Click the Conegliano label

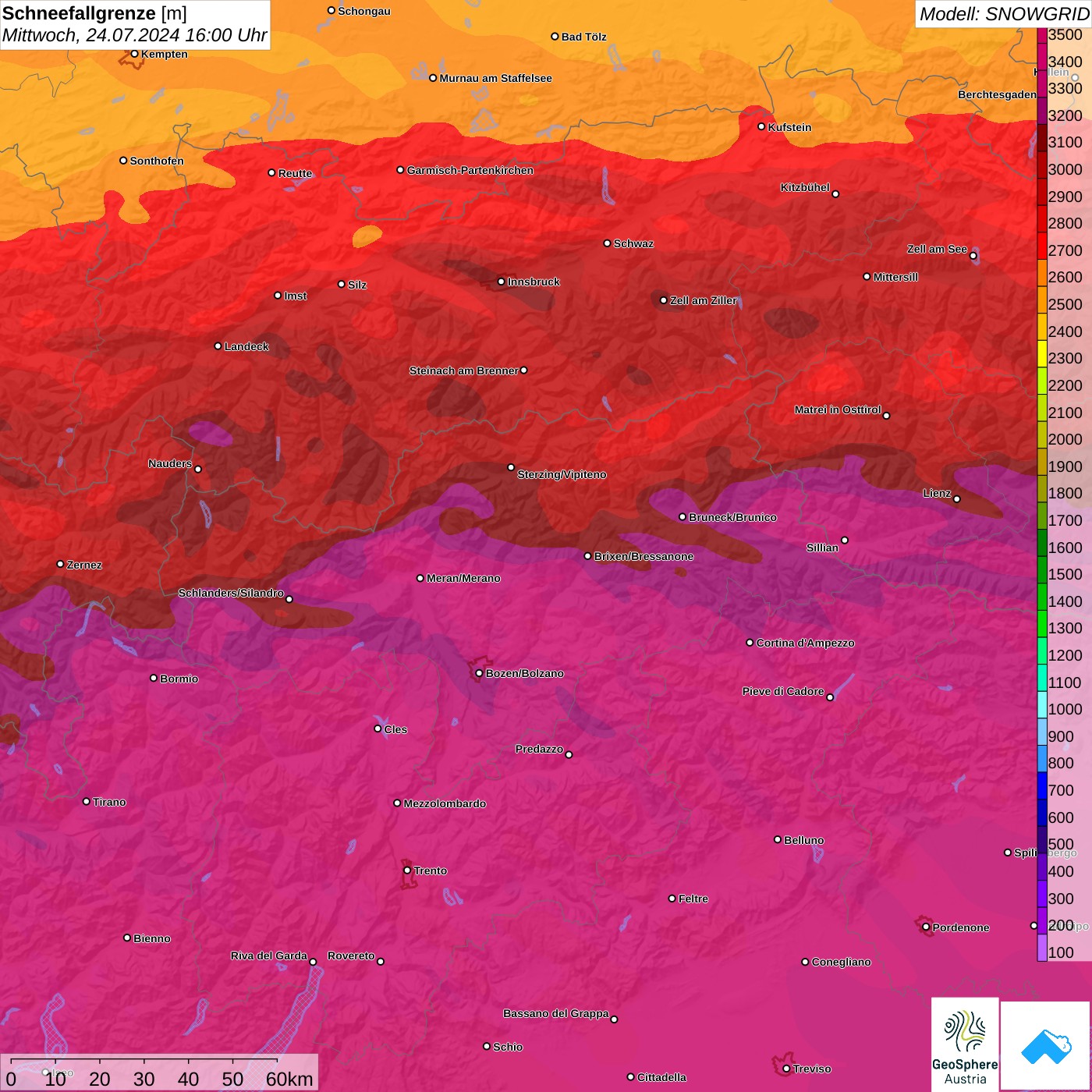(841, 962)
